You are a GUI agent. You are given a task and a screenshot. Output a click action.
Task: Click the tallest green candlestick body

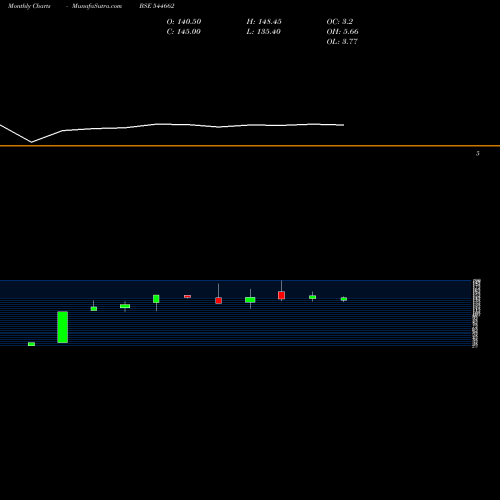63,327
